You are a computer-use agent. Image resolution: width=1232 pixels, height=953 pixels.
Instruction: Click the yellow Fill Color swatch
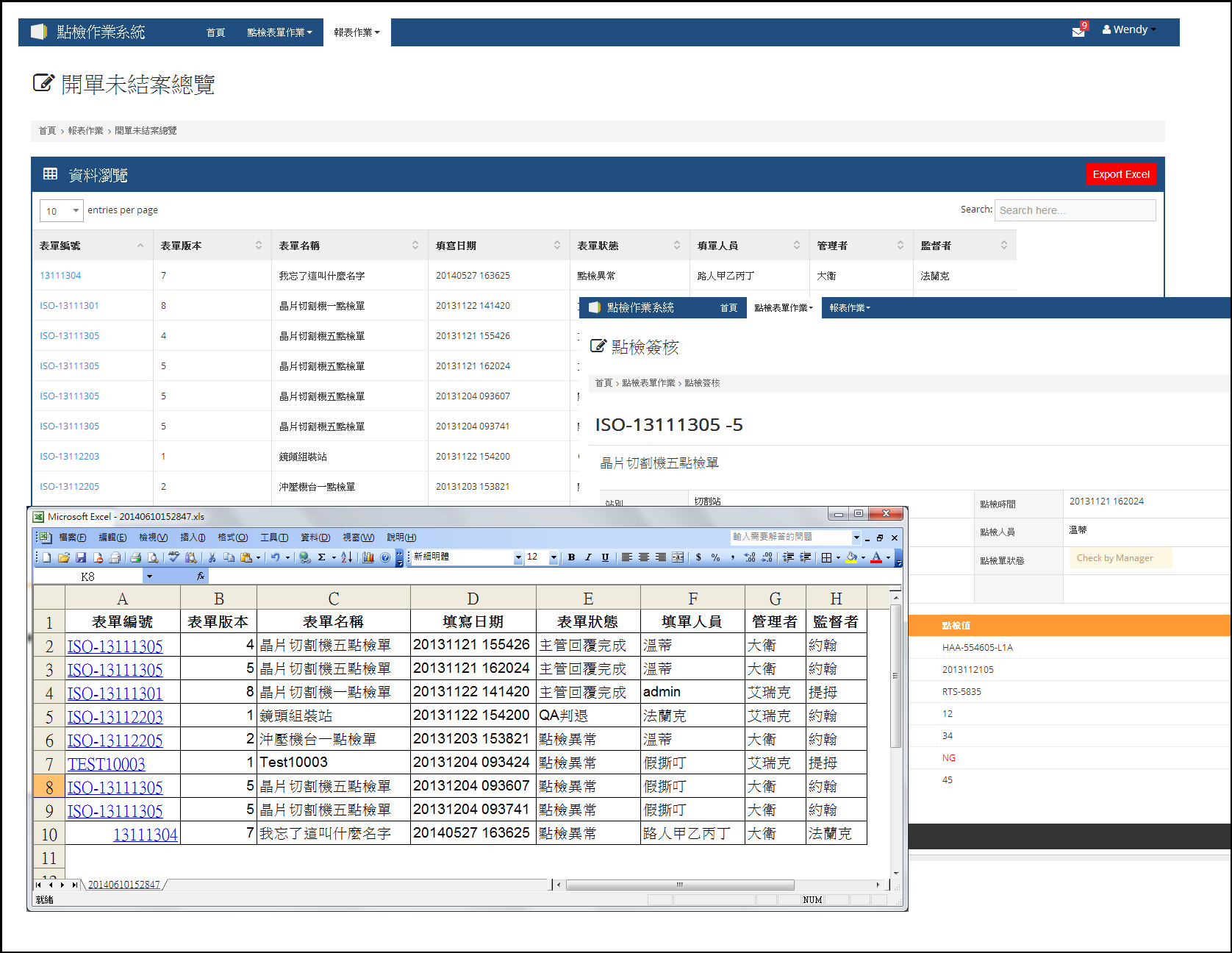coord(851,557)
